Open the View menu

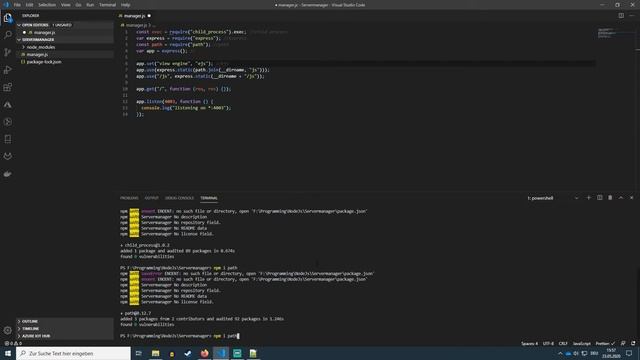66,5
